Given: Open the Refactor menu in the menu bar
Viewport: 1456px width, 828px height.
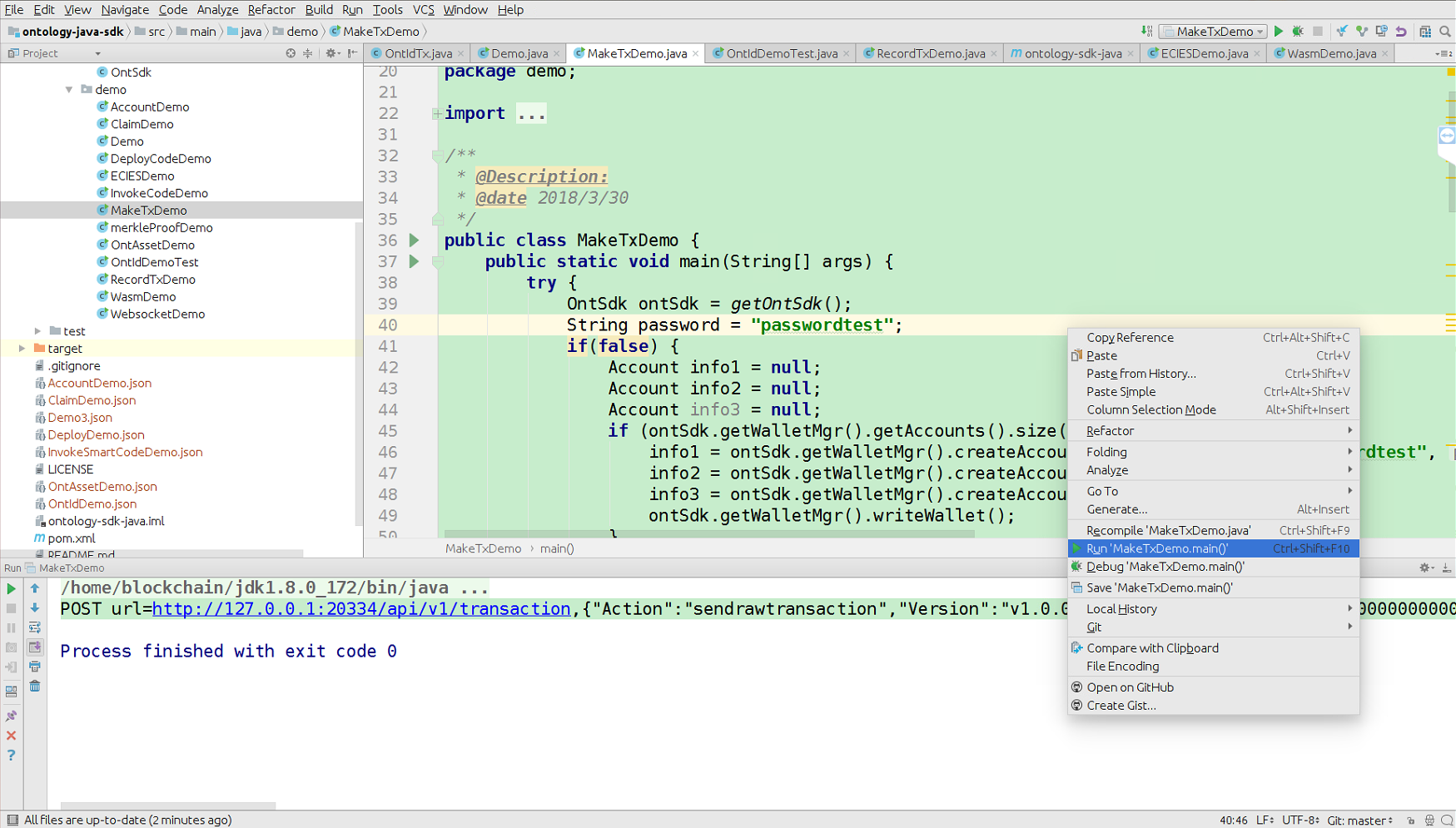Looking at the screenshot, I should 271,10.
